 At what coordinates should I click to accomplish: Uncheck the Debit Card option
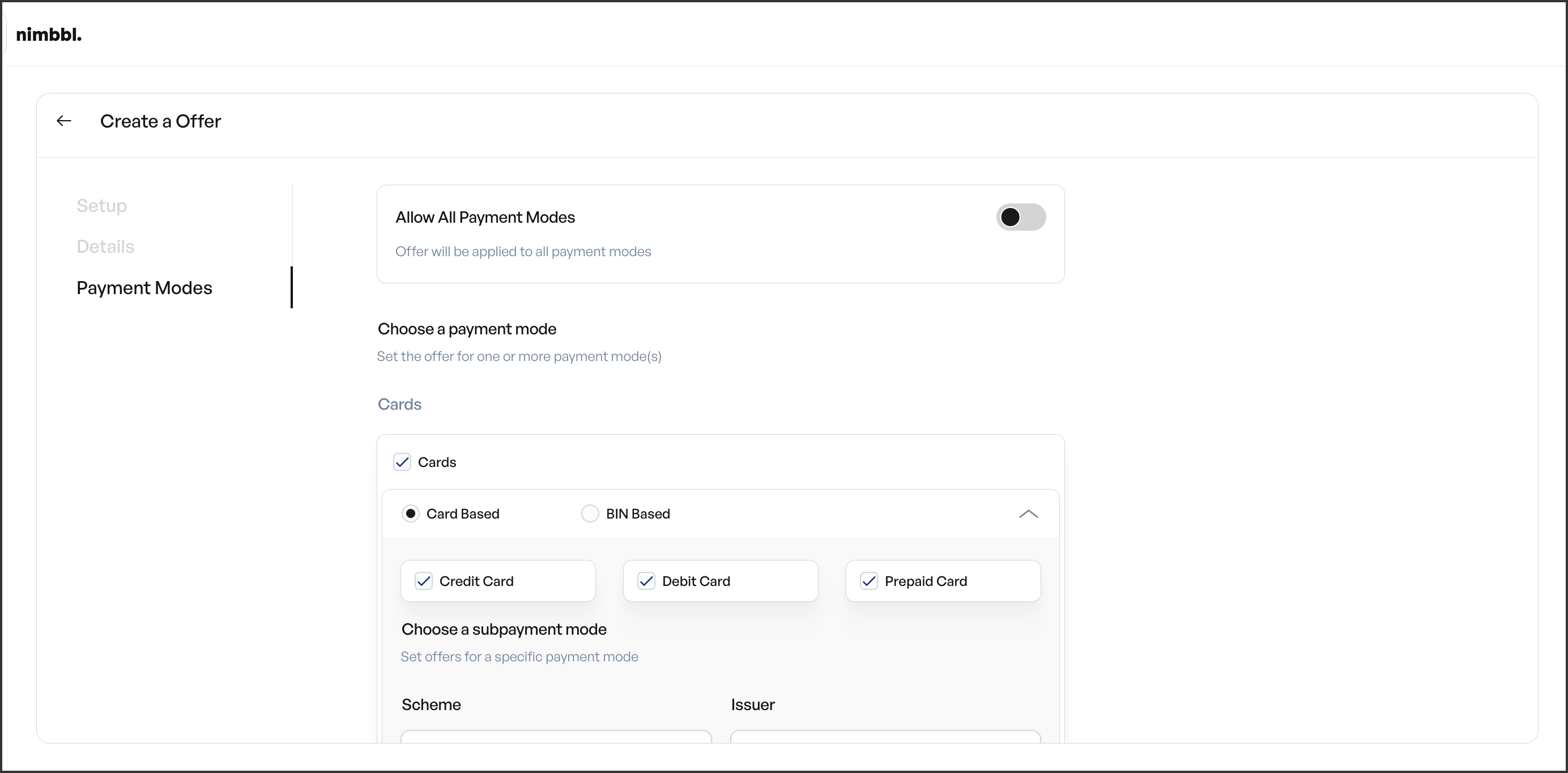coord(647,580)
